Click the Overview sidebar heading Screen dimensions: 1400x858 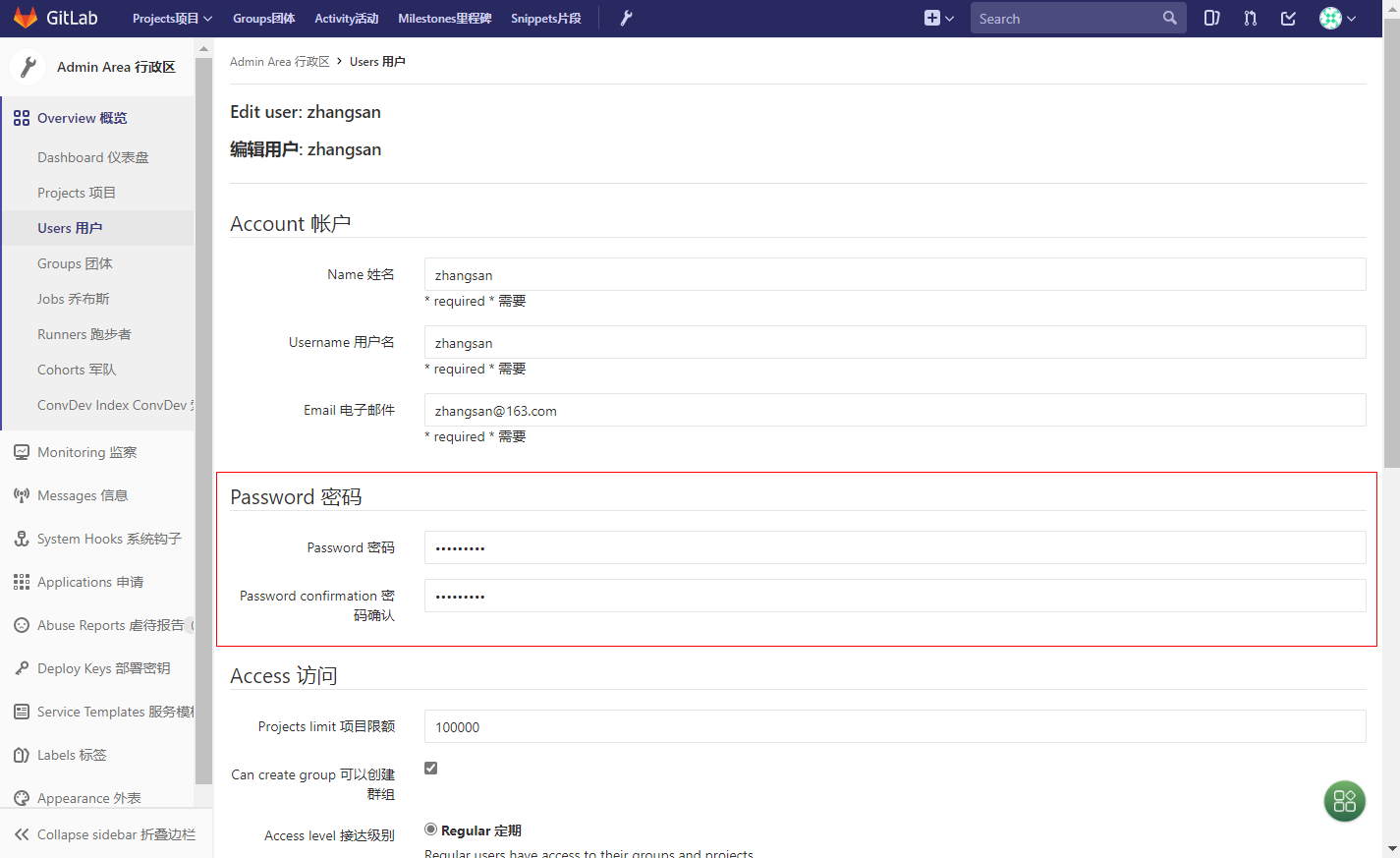point(83,118)
